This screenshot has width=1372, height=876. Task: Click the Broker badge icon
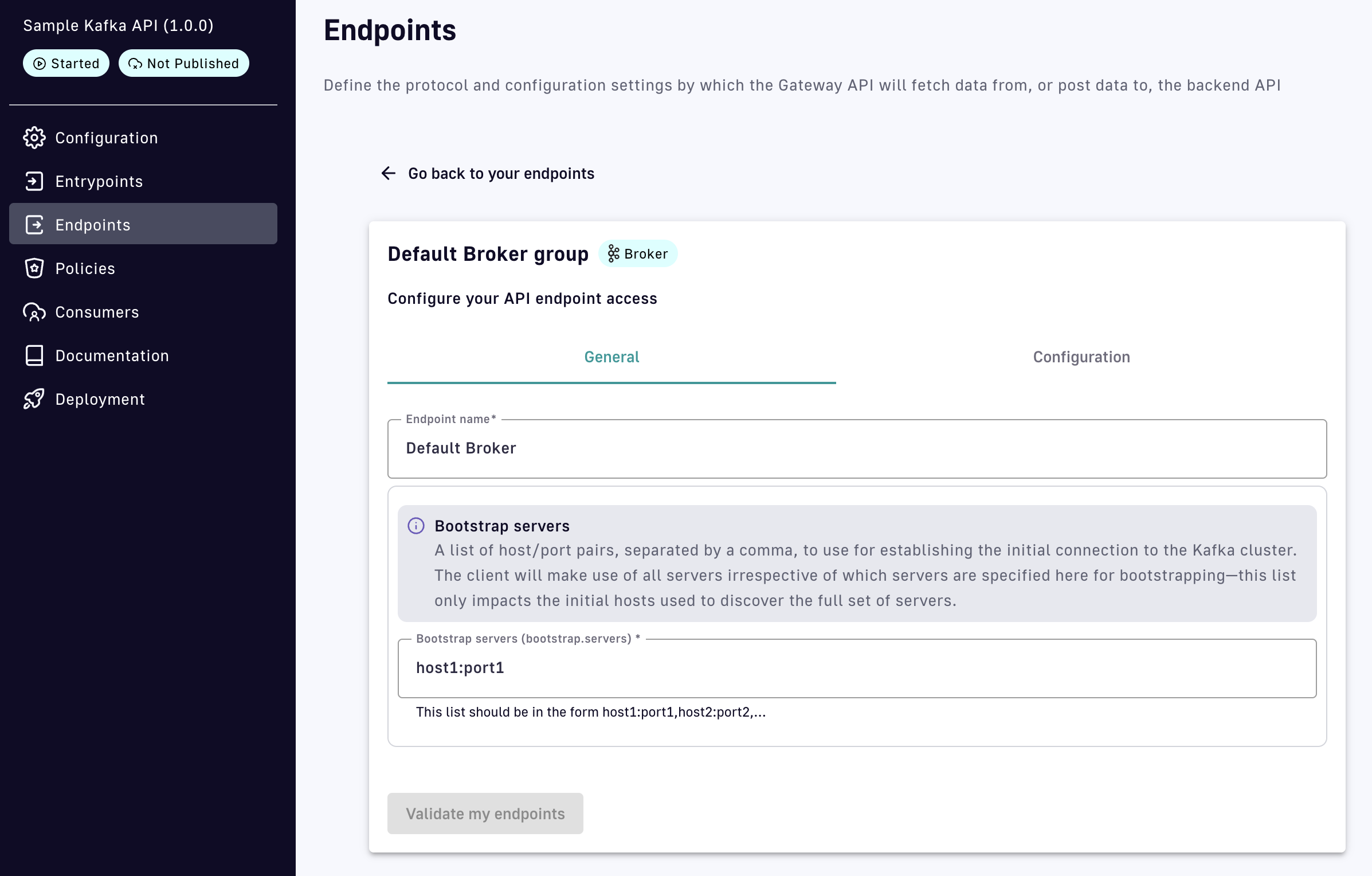click(614, 253)
